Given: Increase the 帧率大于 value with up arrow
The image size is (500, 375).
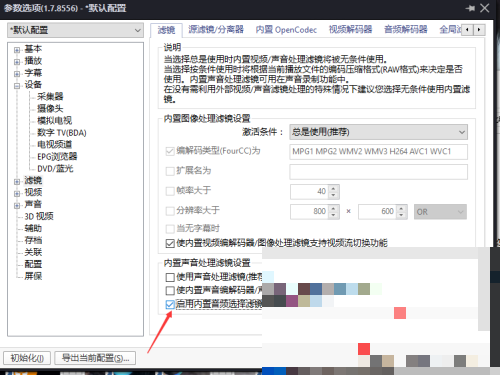Looking at the screenshot, I should coord(333,188).
